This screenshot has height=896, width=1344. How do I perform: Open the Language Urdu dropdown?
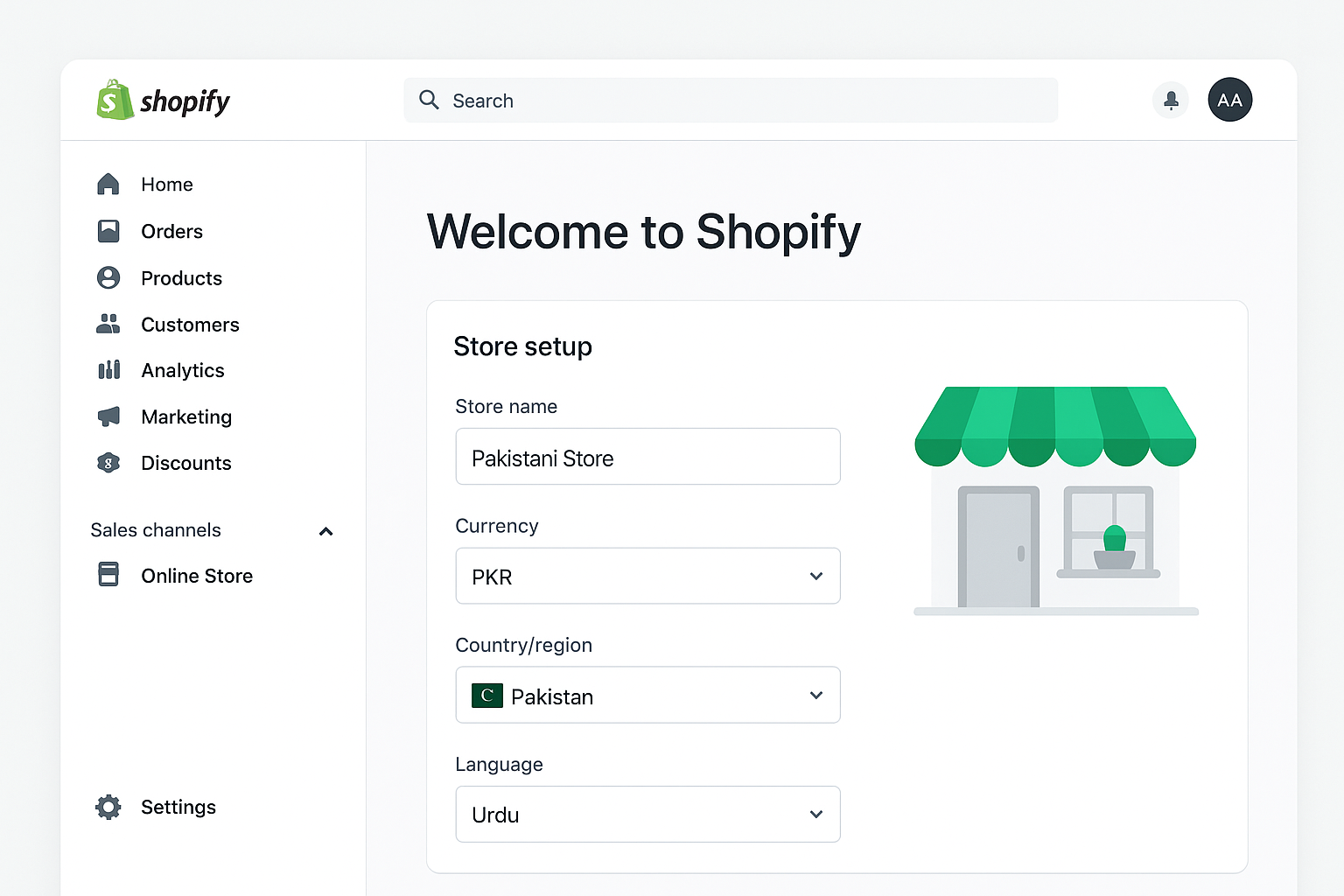click(x=648, y=814)
